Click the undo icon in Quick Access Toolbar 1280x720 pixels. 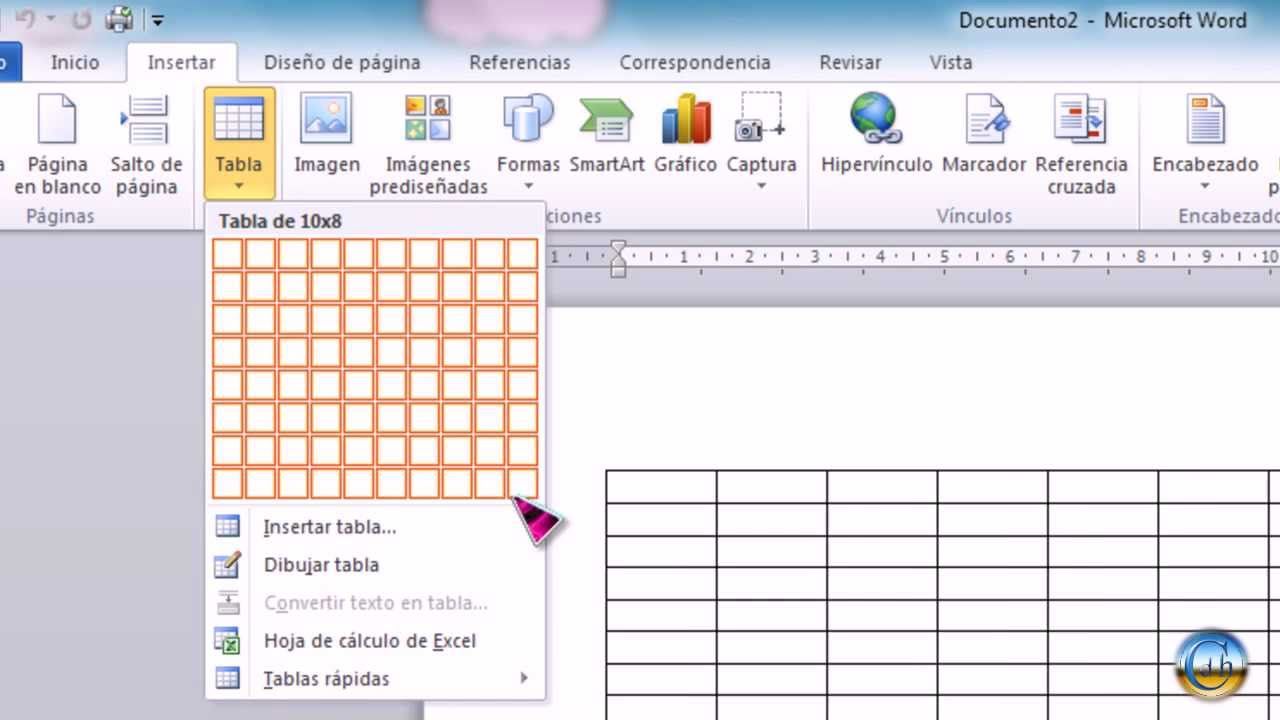(x=26, y=19)
